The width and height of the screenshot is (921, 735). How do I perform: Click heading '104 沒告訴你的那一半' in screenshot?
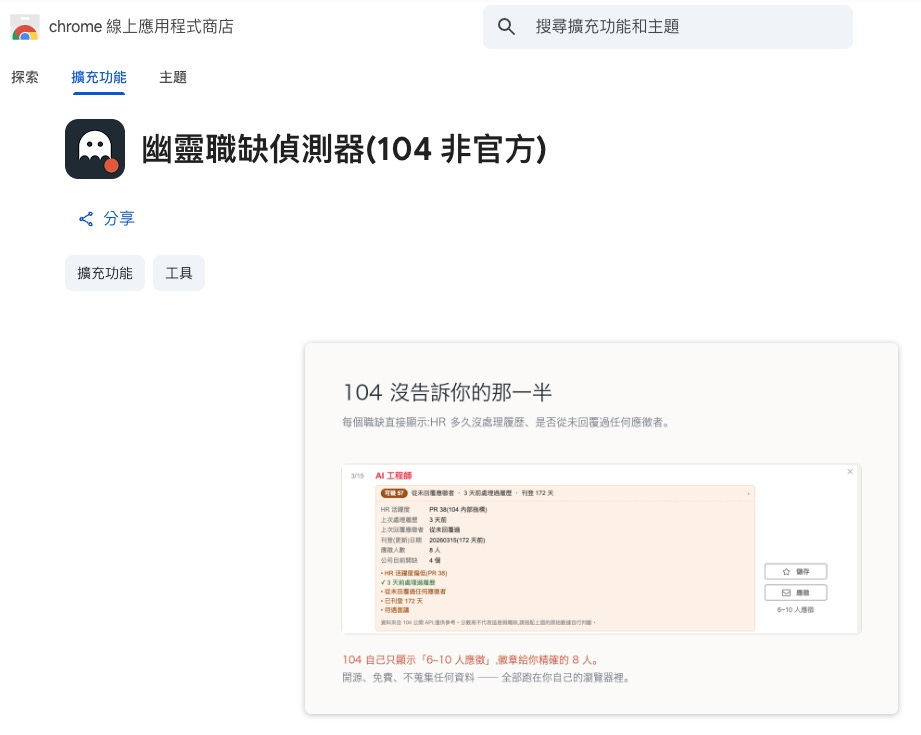coord(448,392)
